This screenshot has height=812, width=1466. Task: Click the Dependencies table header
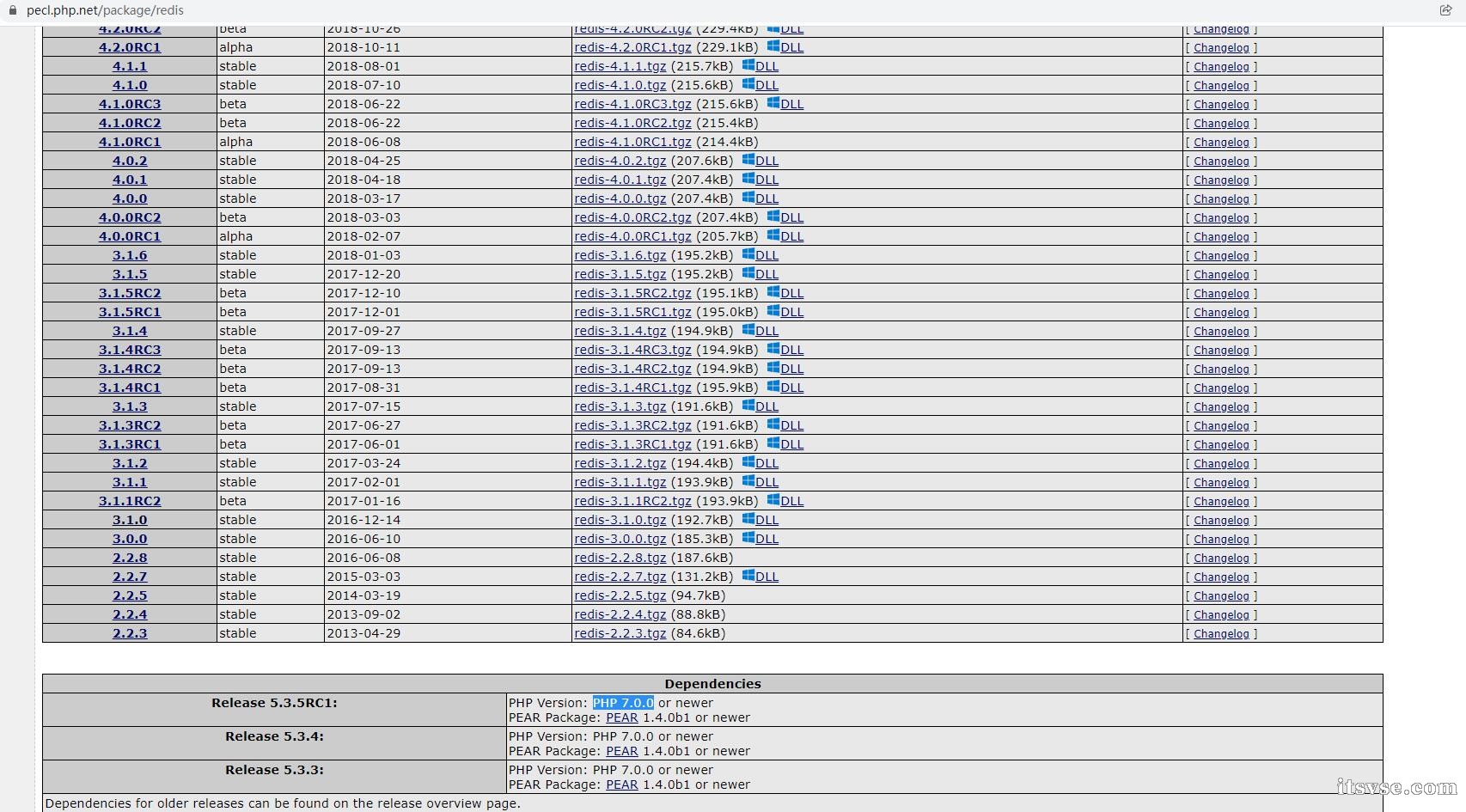712,684
